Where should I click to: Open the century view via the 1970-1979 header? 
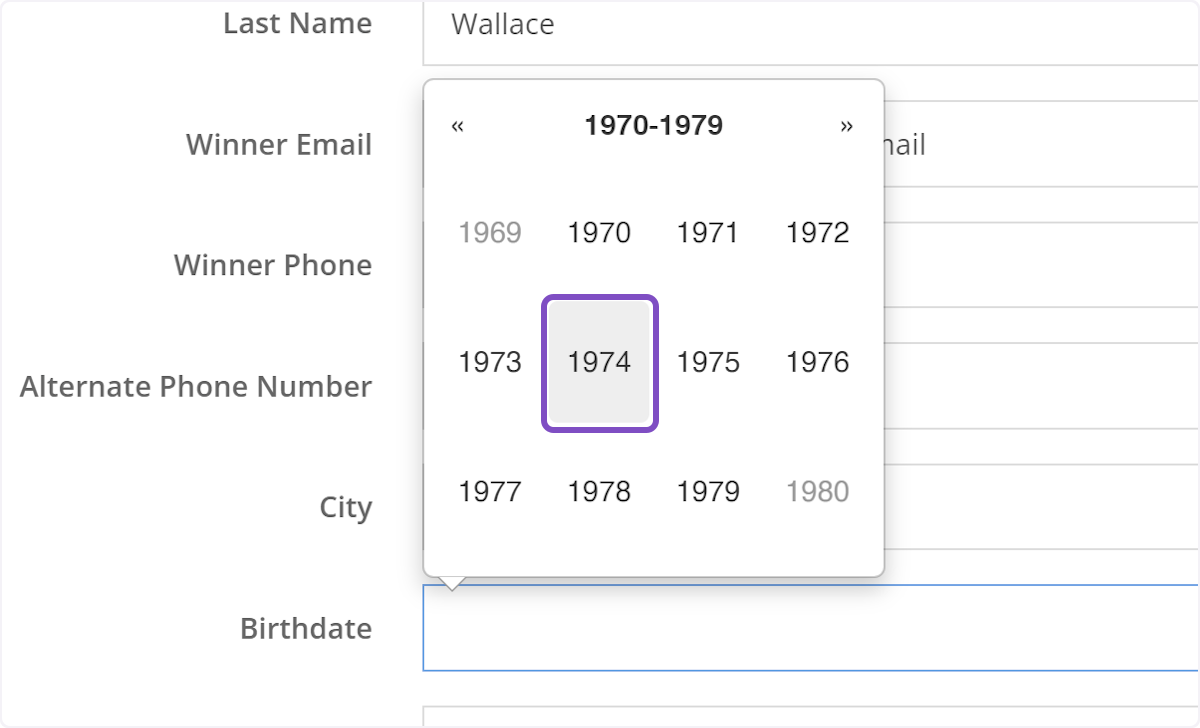[x=652, y=125]
